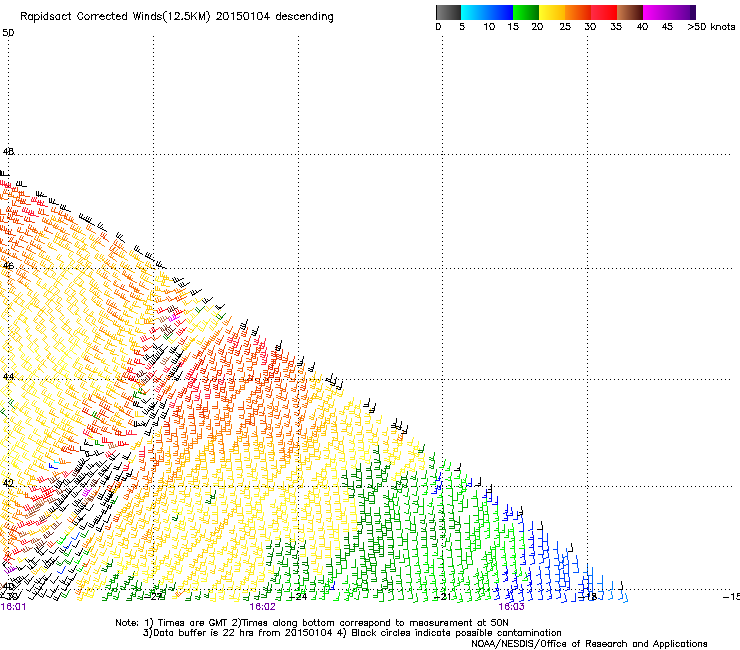
Task: Click the brown 35-40 knots legend segment
Action: [x=630, y=12]
